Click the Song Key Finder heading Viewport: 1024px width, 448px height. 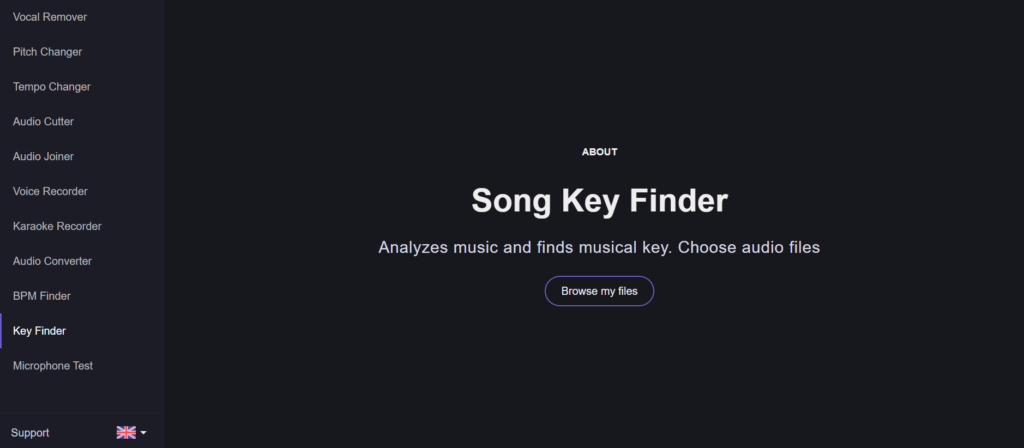click(x=600, y=200)
